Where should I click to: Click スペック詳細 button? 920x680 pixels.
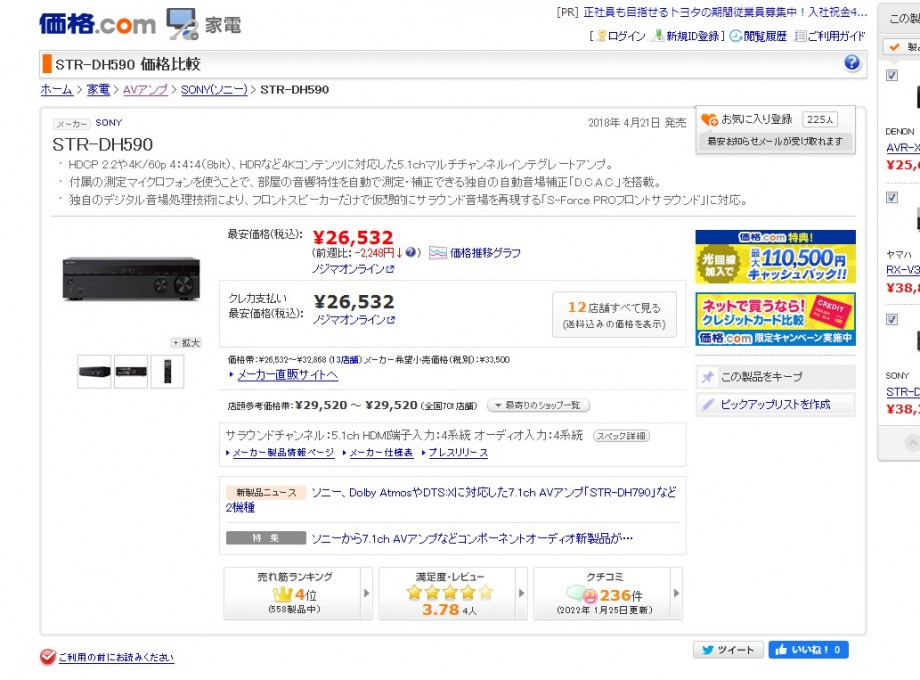pos(621,436)
